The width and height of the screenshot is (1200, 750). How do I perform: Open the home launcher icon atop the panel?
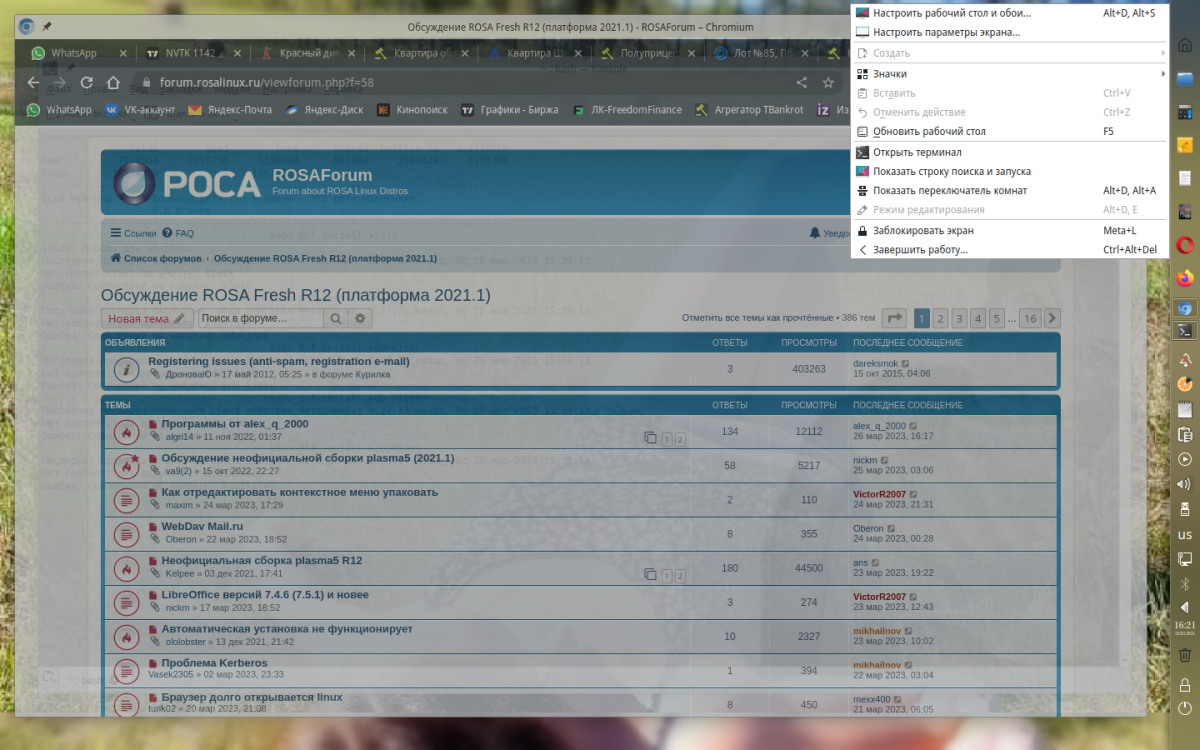1185,44
